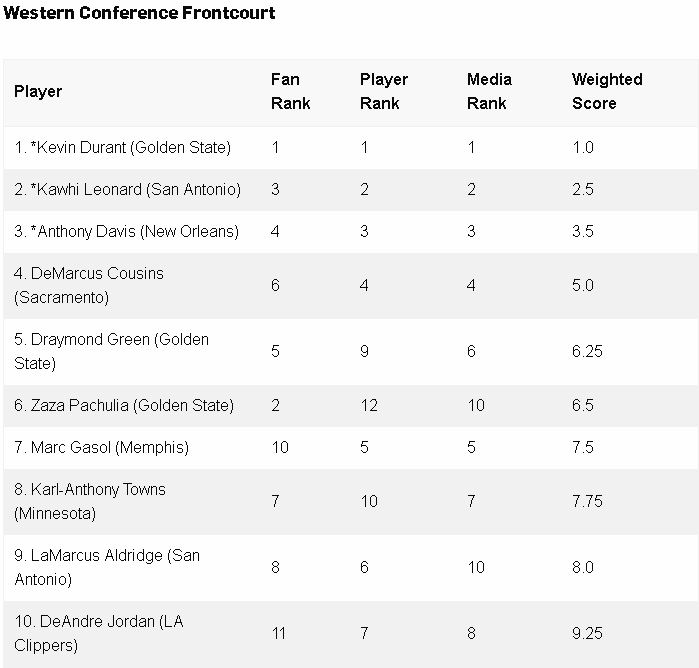699x668 pixels.
Task: Click the Fan Rank column header
Action: (291, 91)
